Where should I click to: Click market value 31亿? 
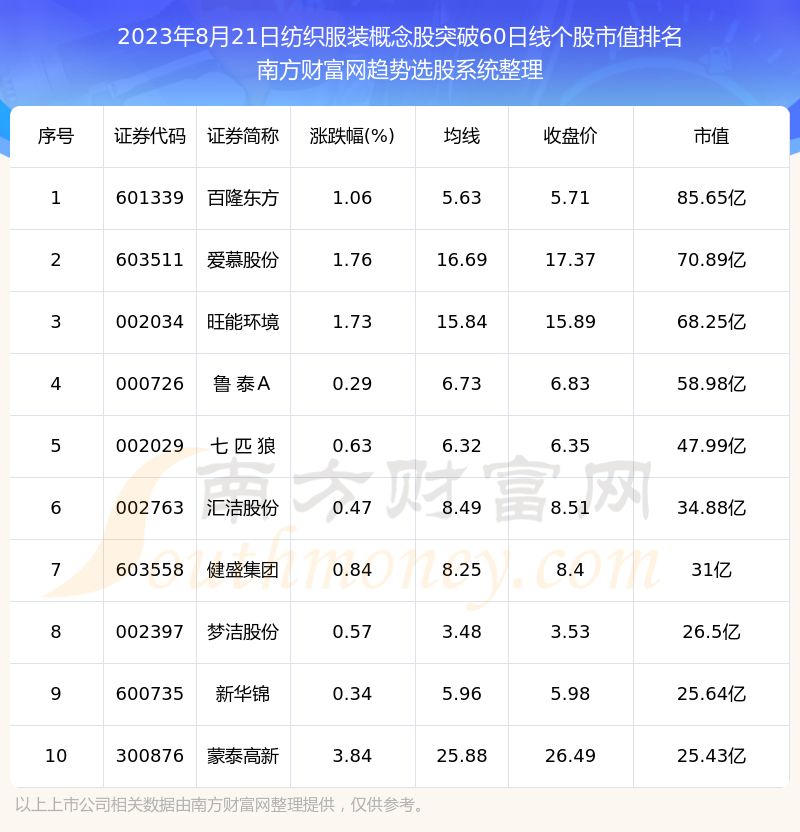pos(711,570)
